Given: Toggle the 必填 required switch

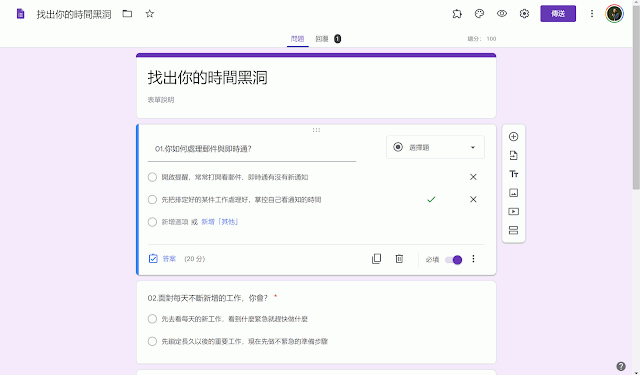Looking at the screenshot, I should click(x=453, y=260).
